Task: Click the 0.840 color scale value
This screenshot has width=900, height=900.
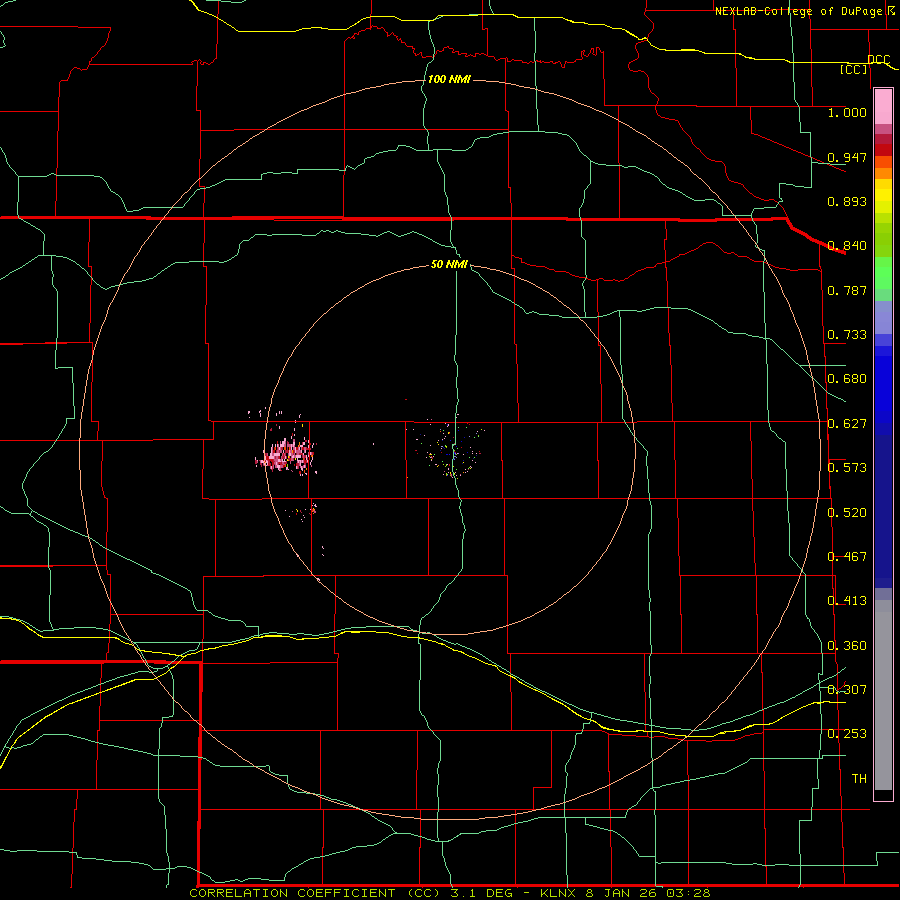Action: pos(847,246)
